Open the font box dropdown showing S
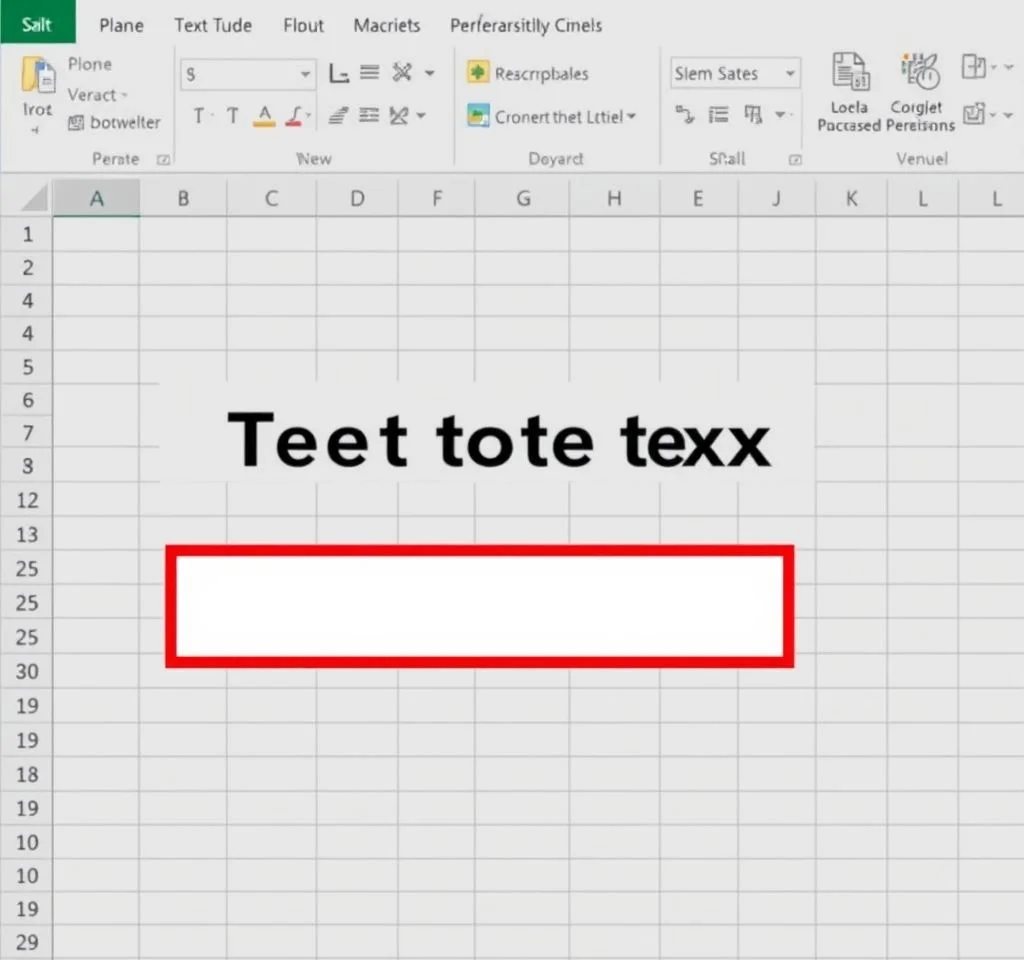Screen dimensions: 1024x960 (x=305, y=74)
